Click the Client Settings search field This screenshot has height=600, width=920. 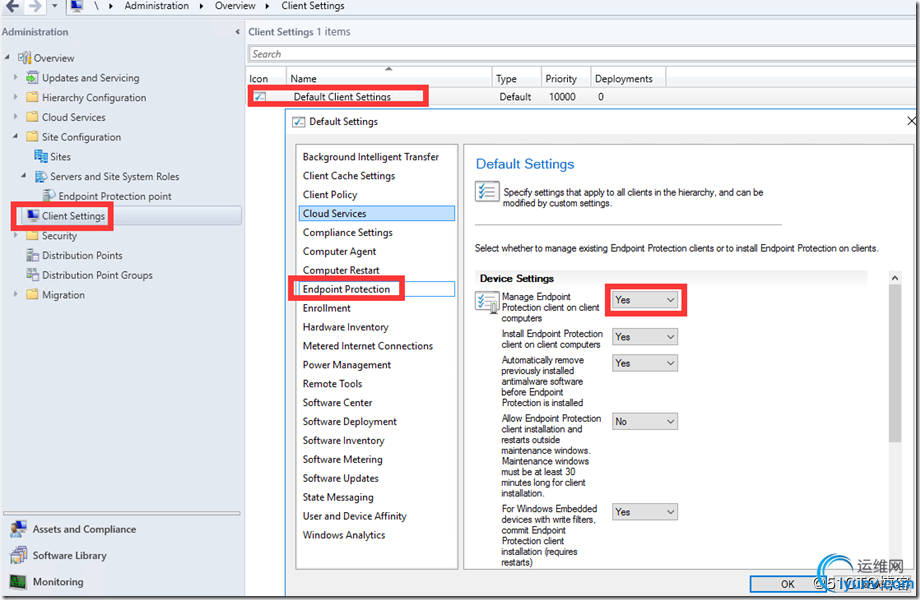tap(582, 54)
